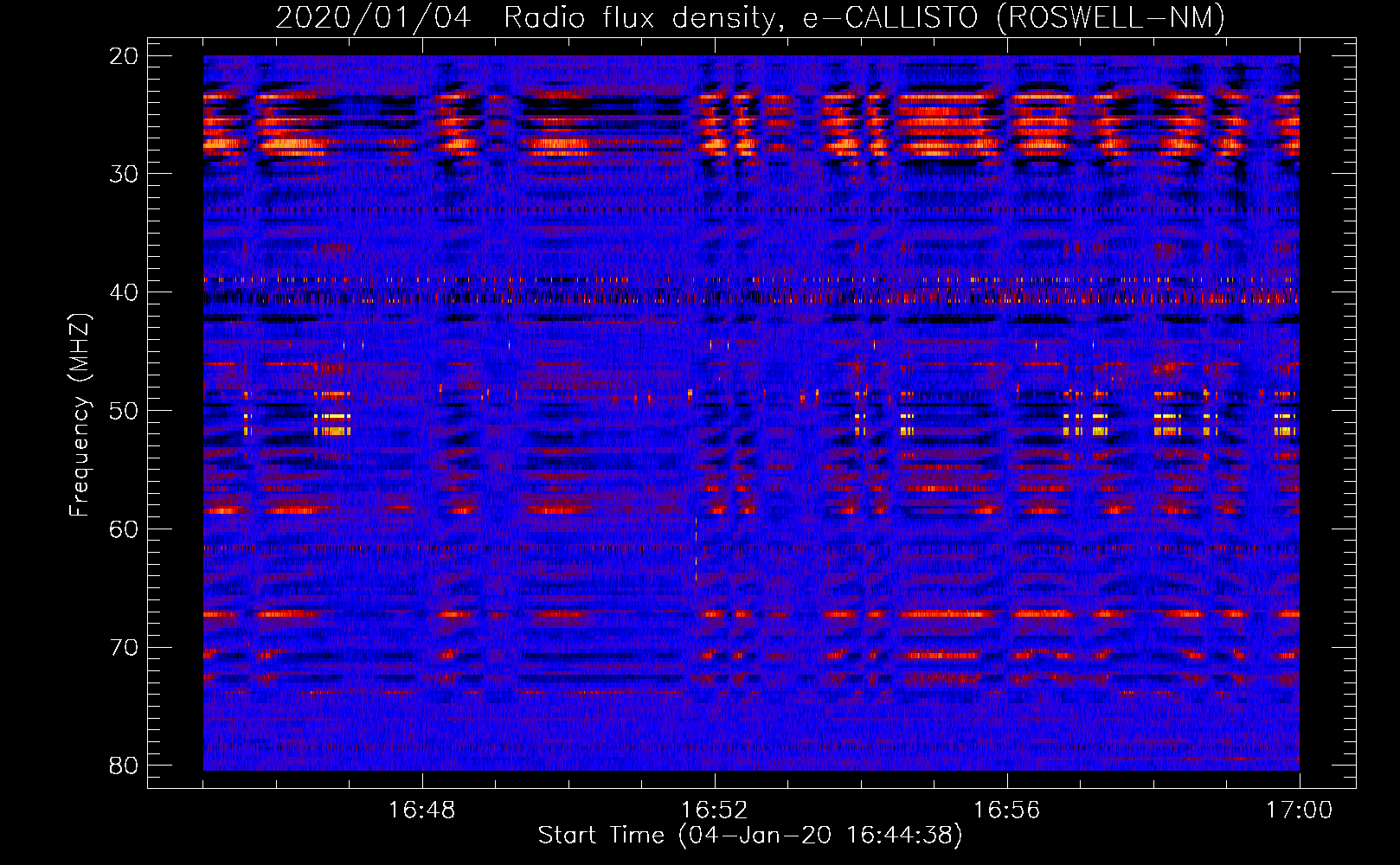This screenshot has width=1400, height=865.
Task: Click the 40 frequency tick label
Action: (123, 292)
